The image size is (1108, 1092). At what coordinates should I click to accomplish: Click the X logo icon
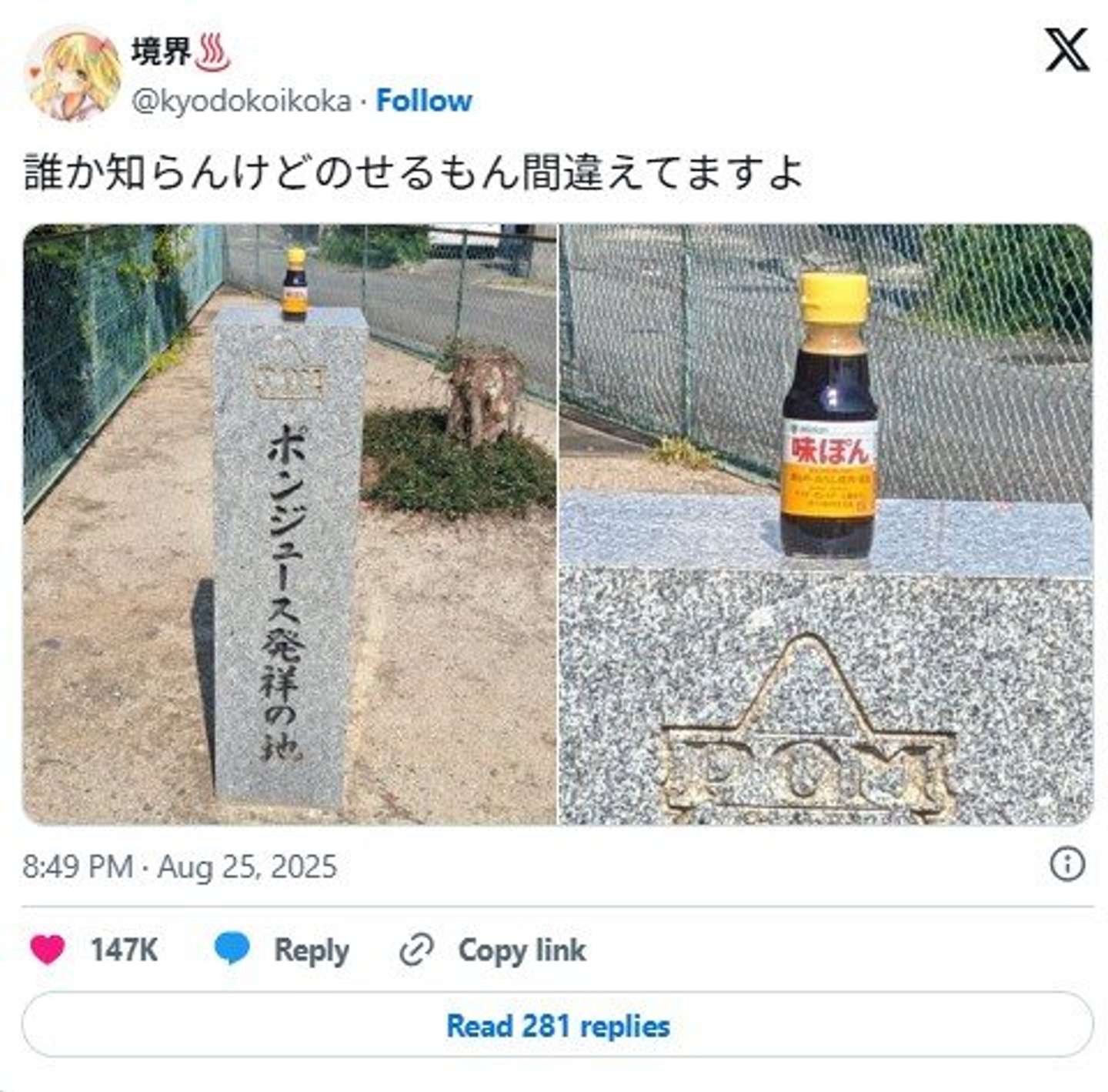(1066, 50)
